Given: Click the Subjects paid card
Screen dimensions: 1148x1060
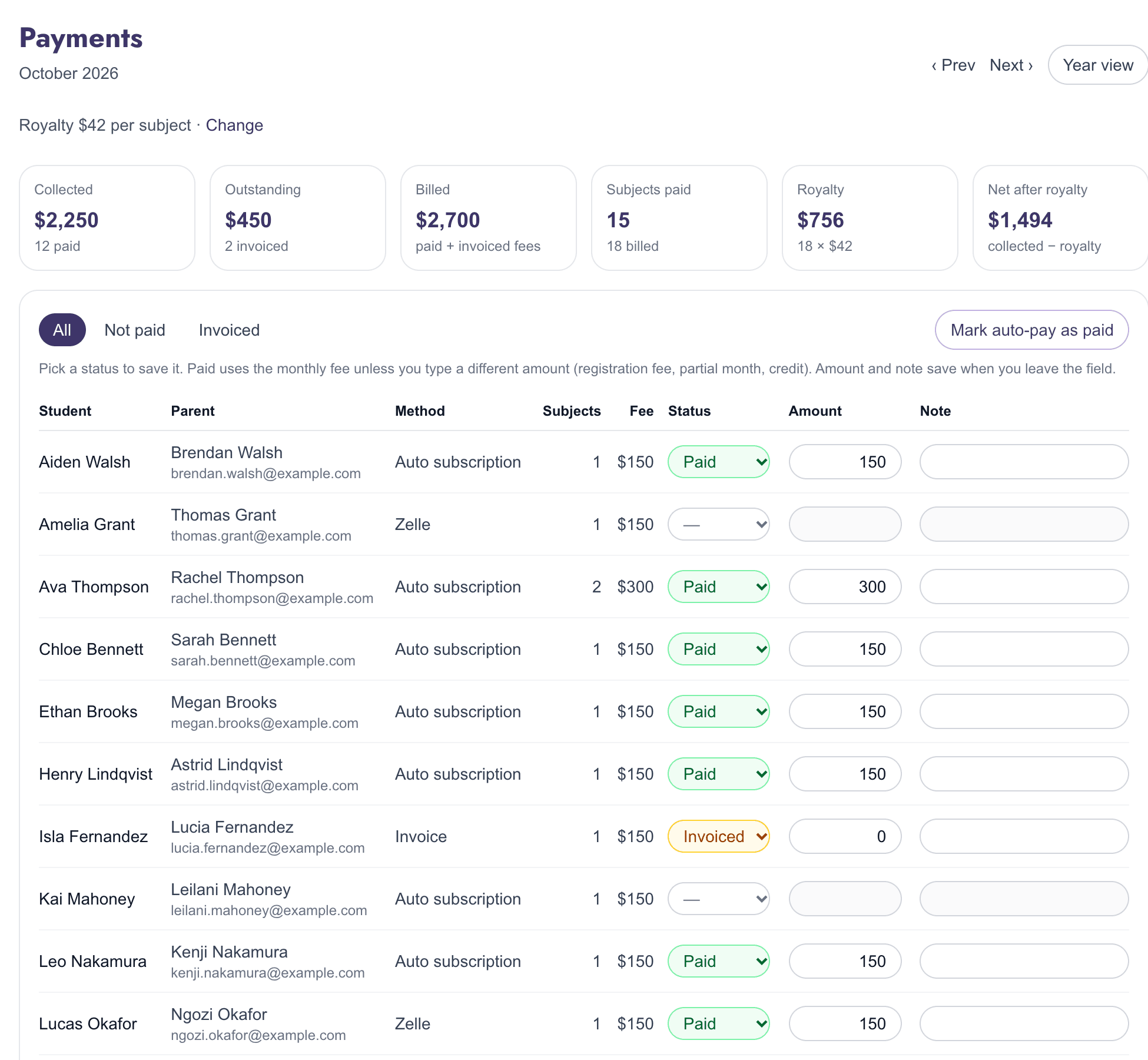Looking at the screenshot, I should (x=679, y=218).
